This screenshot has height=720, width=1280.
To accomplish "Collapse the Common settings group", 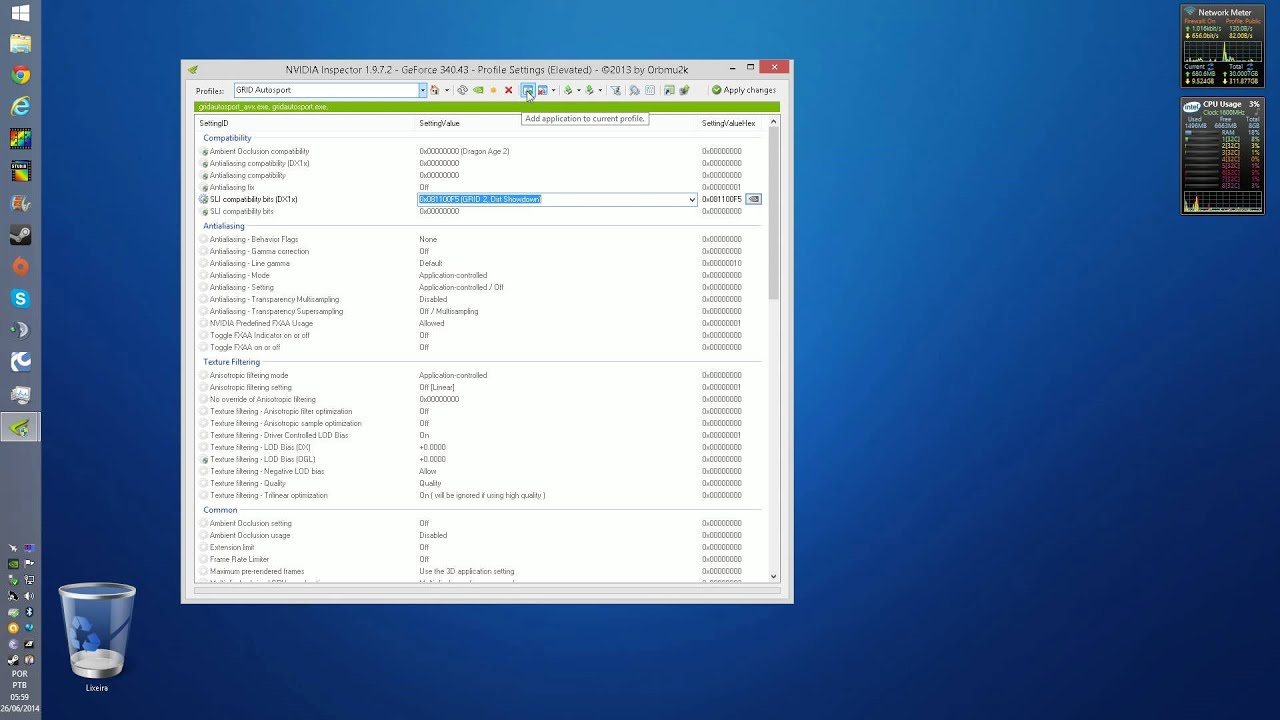I will (x=220, y=510).
